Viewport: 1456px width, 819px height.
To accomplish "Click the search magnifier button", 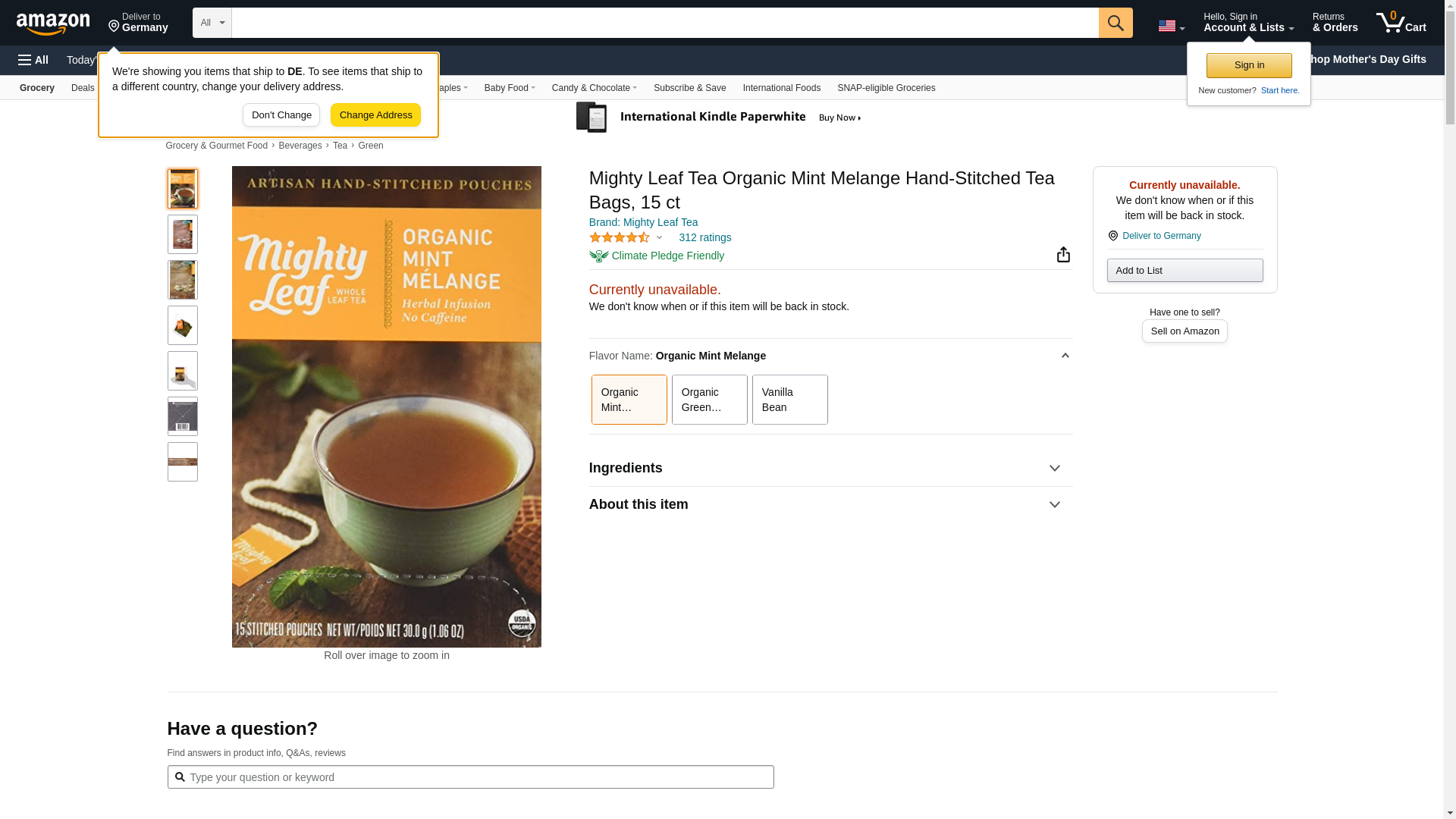I will [1115, 23].
